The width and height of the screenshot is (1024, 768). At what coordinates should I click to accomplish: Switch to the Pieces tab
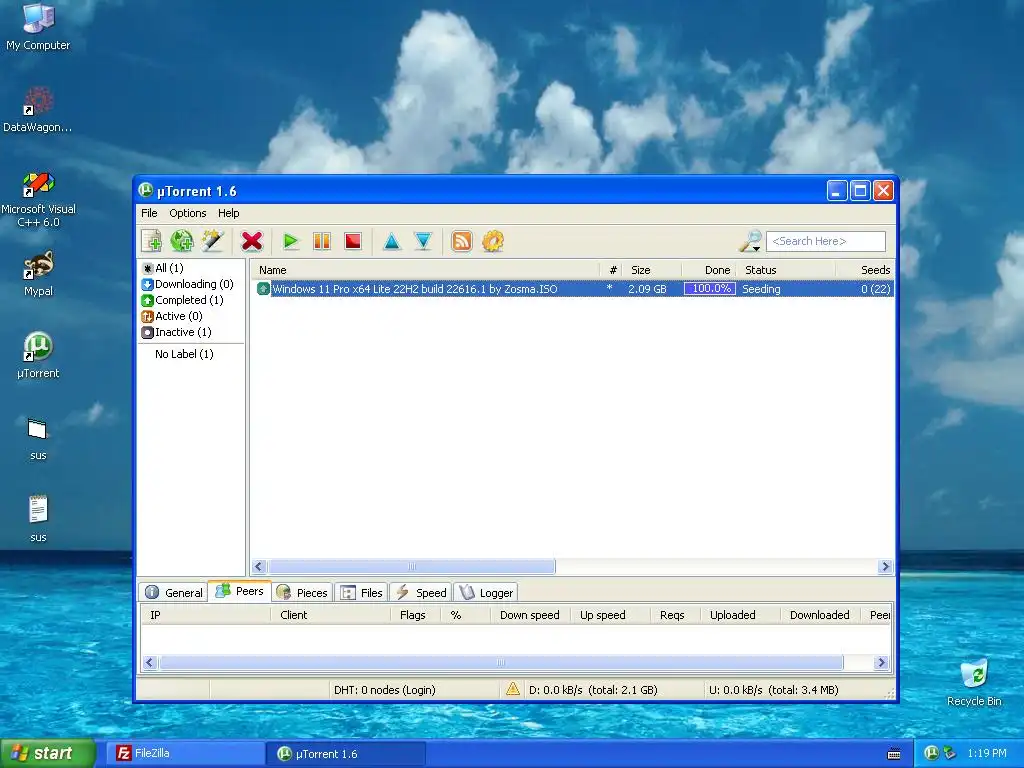[x=302, y=592]
